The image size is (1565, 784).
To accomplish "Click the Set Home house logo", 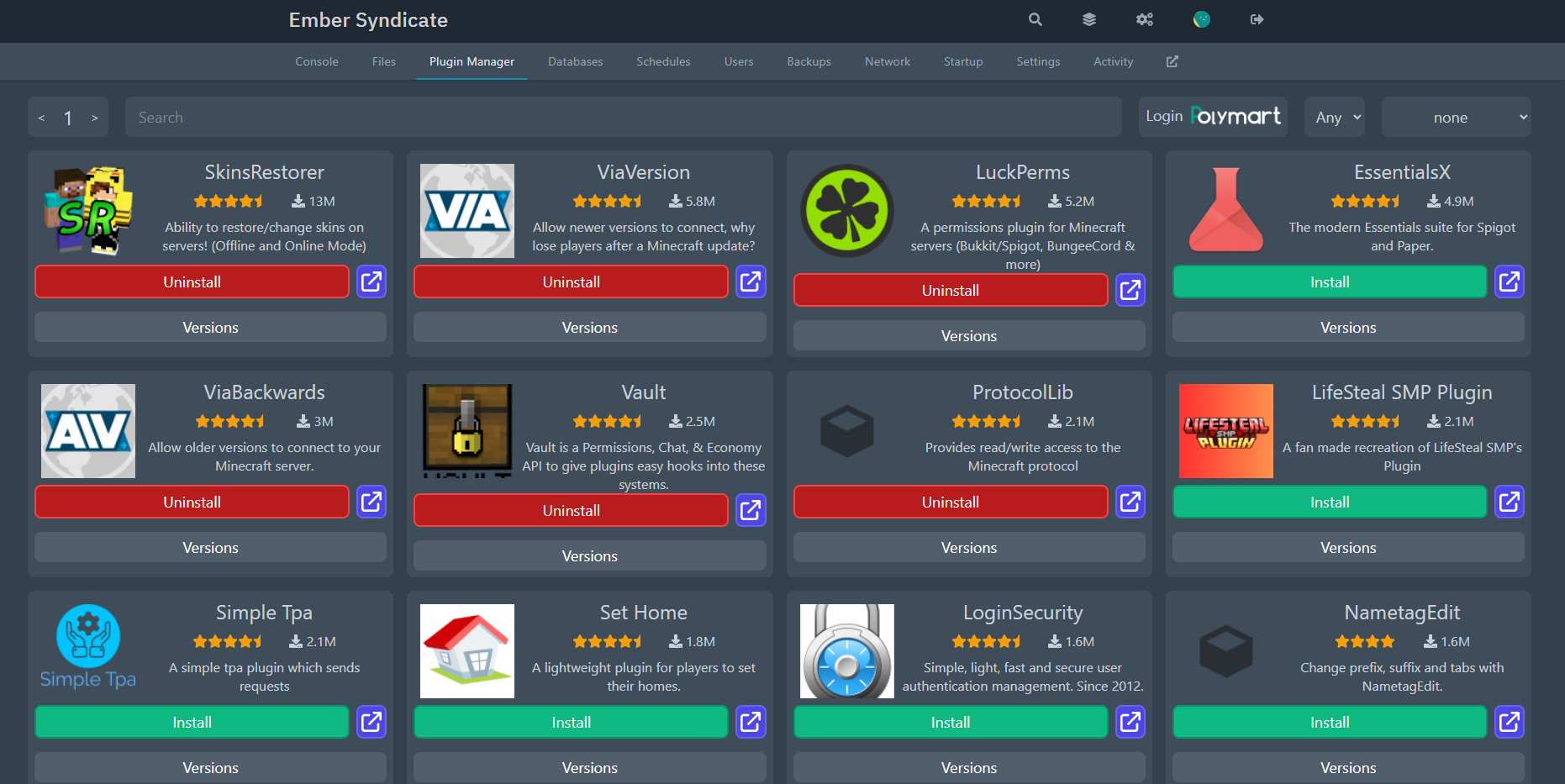I will click(467, 651).
